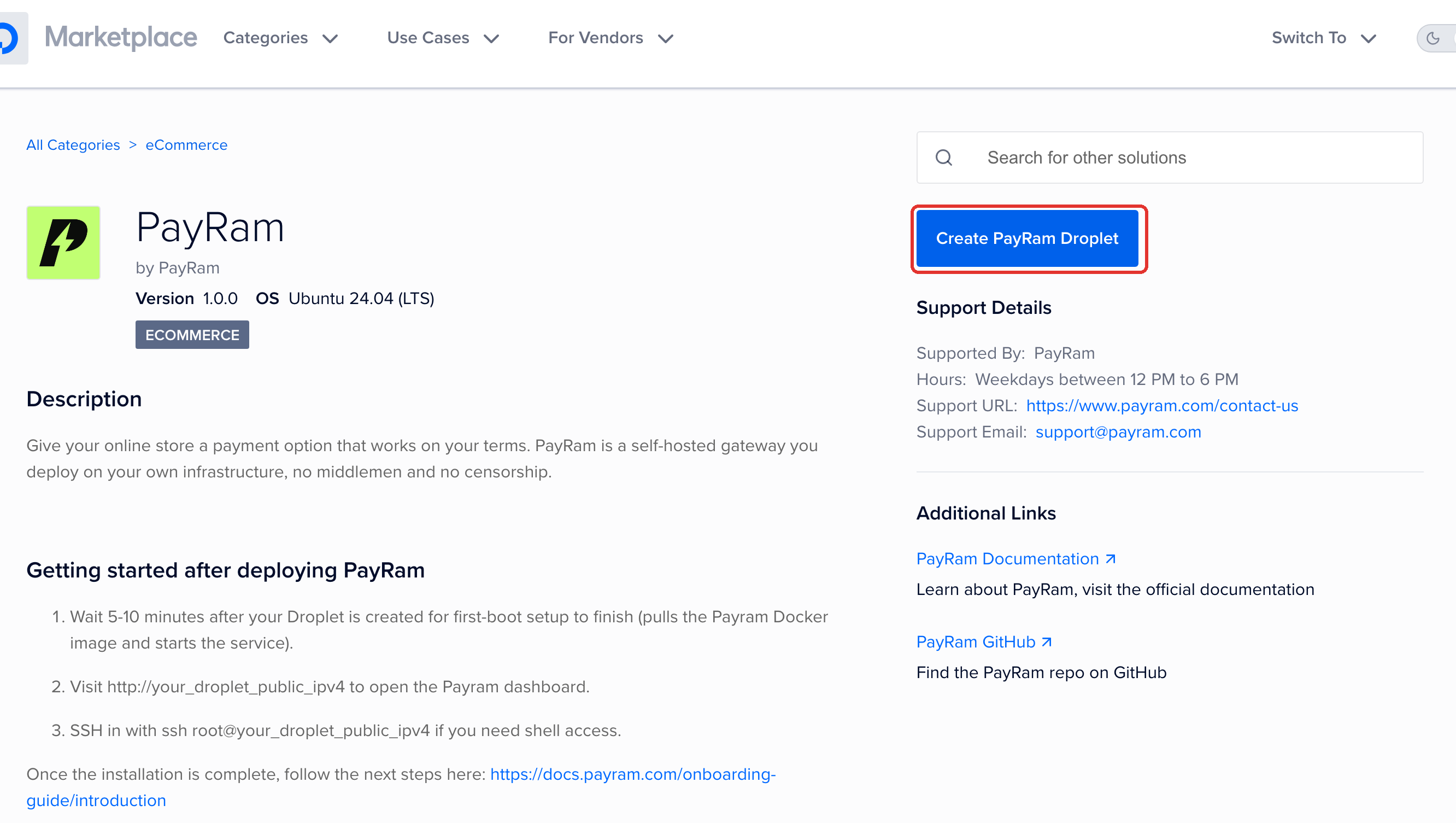The height and width of the screenshot is (823, 1456).
Task: Open the payram.com/contact-us support URL
Action: [1162, 406]
